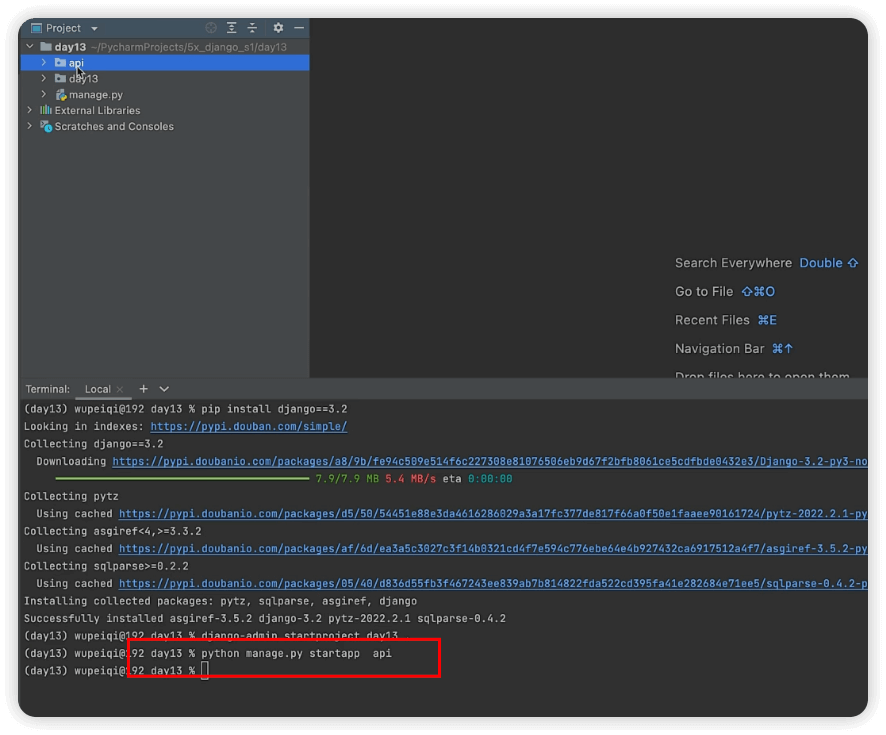Open the Project panel gear settings
Viewport: 886px width, 735px height.
[x=278, y=28]
